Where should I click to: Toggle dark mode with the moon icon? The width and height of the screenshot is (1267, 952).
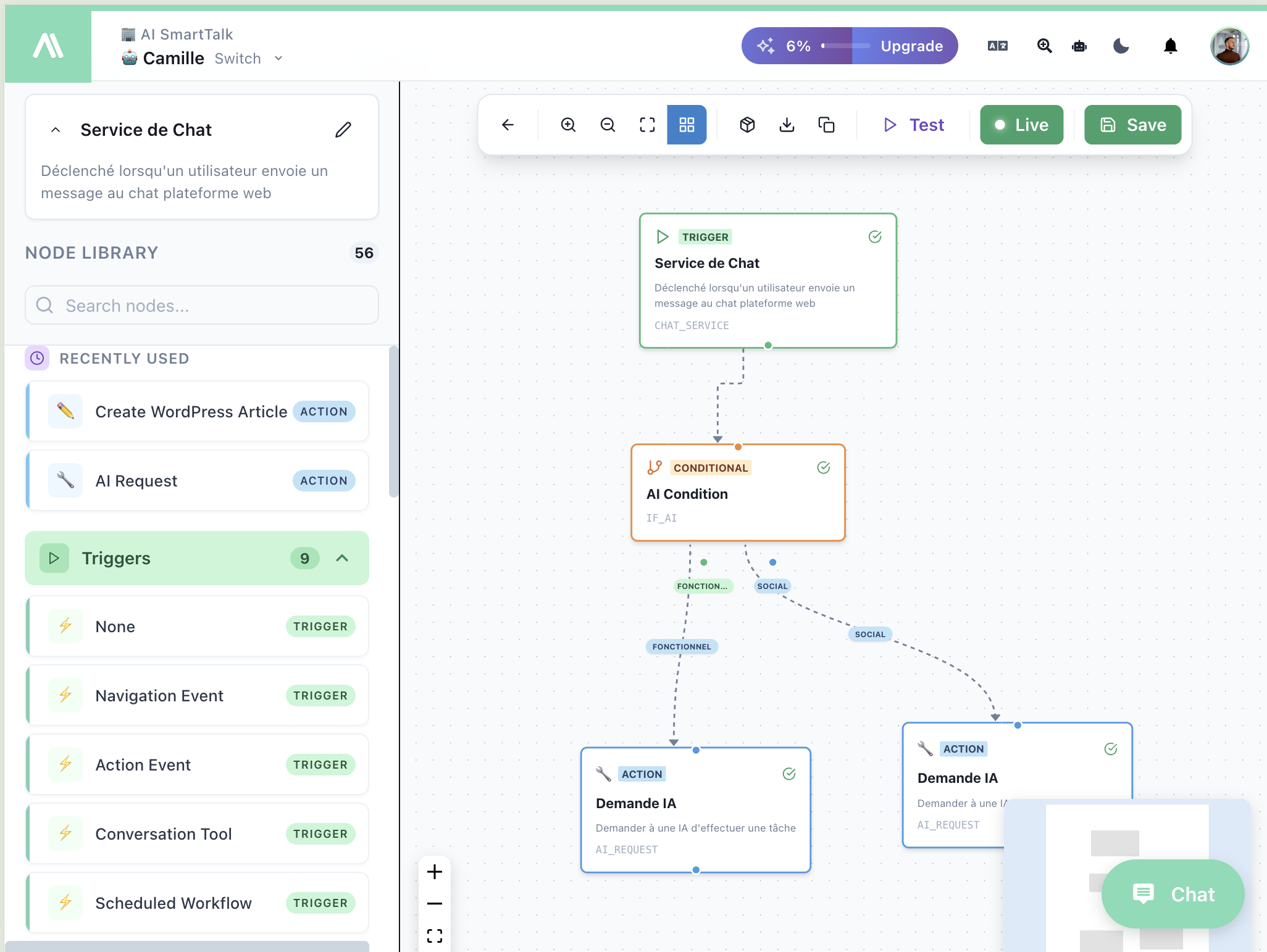[x=1121, y=46]
